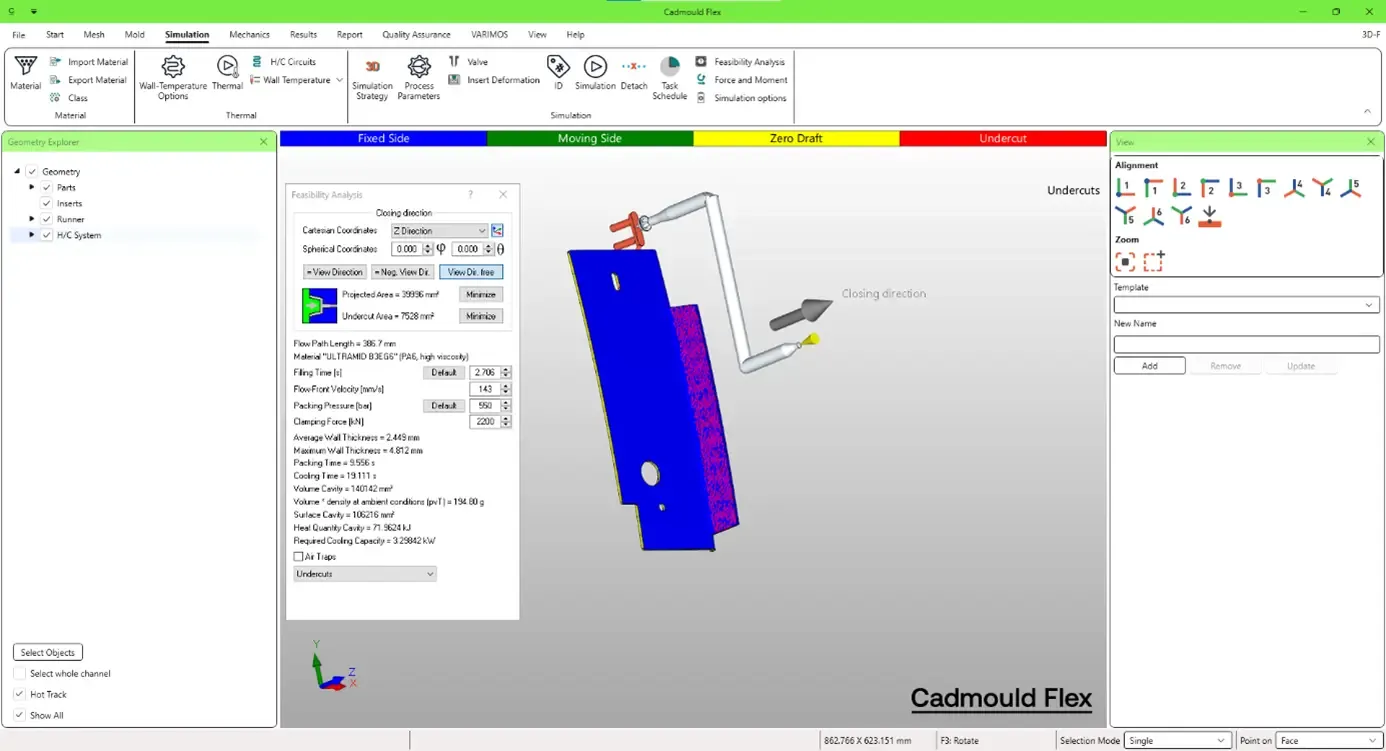This screenshot has height=751, width=1386.
Task: Open Insert Deformation tool
Action: point(494,80)
